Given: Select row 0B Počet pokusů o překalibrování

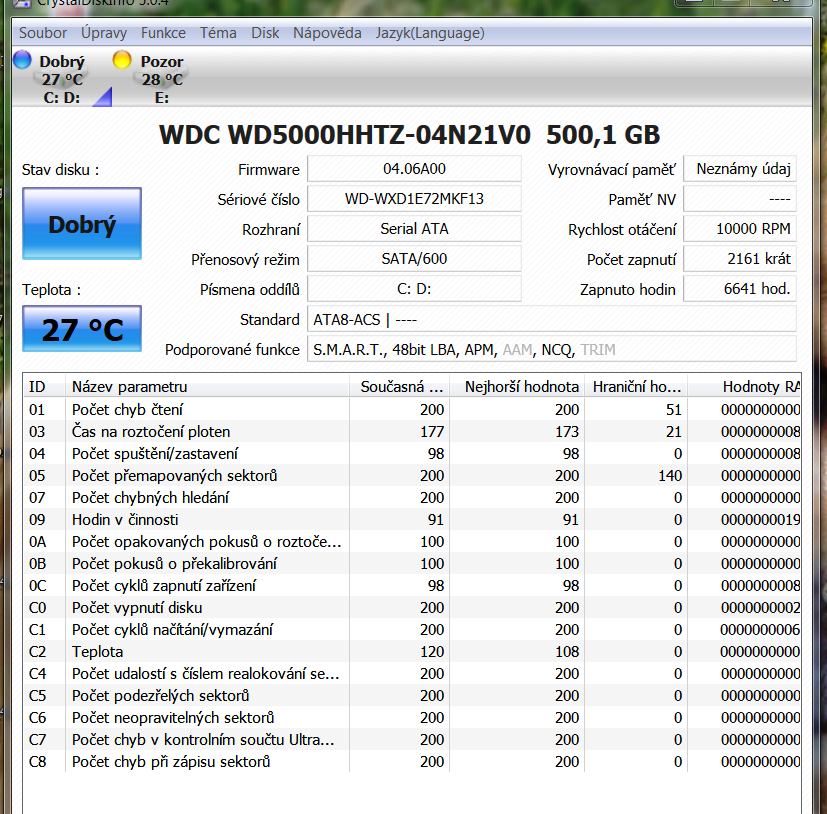Looking at the screenshot, I should pos(412,563).
